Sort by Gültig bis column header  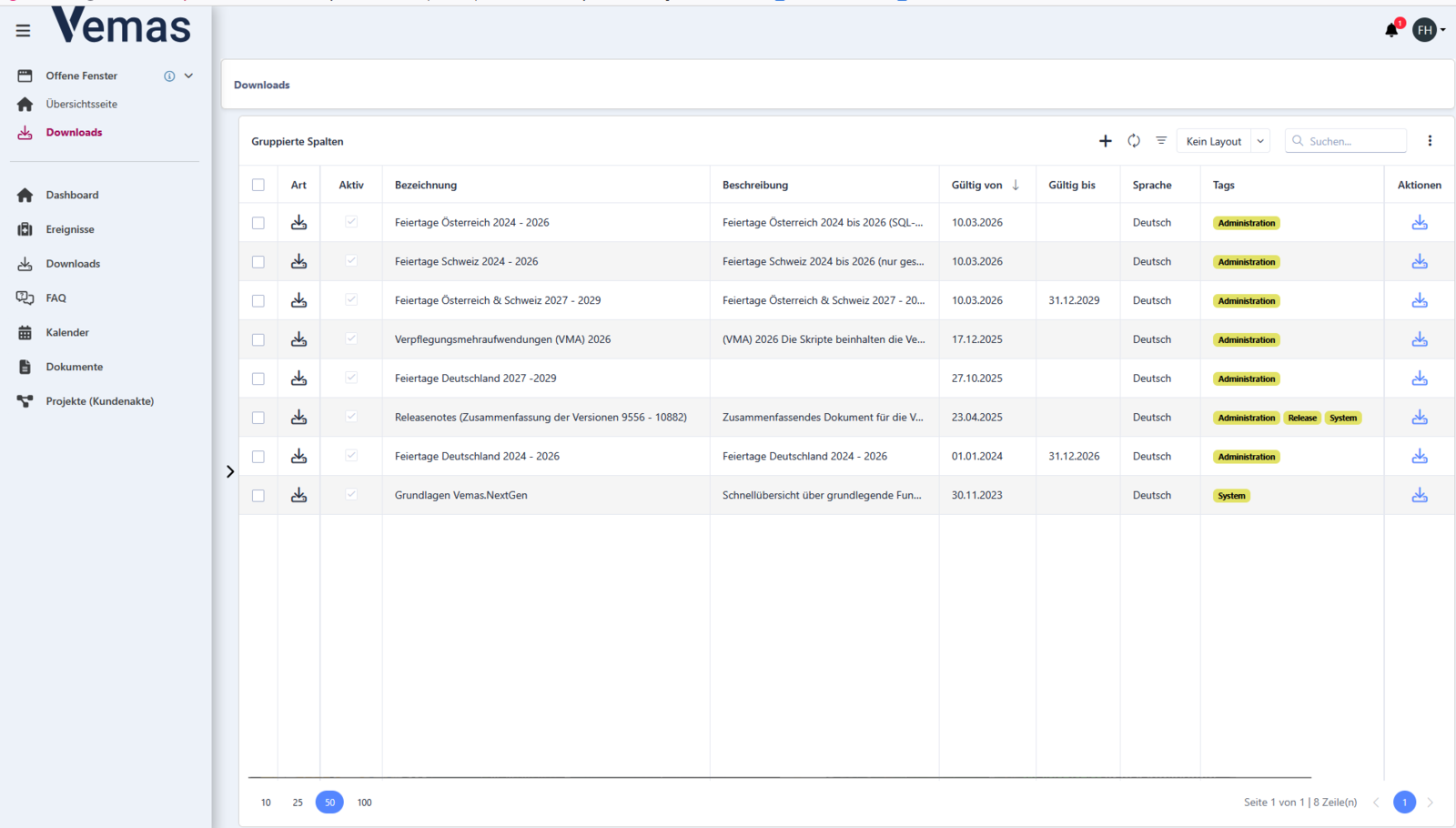tap(1072, 185)
